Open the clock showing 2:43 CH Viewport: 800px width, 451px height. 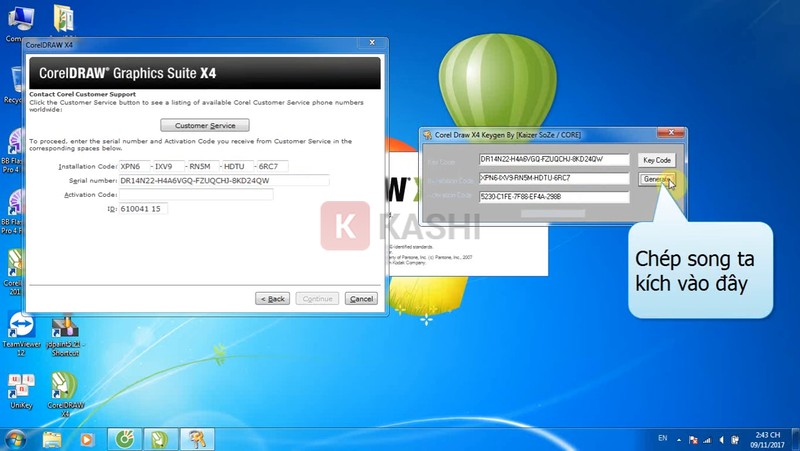coord(767,439)
